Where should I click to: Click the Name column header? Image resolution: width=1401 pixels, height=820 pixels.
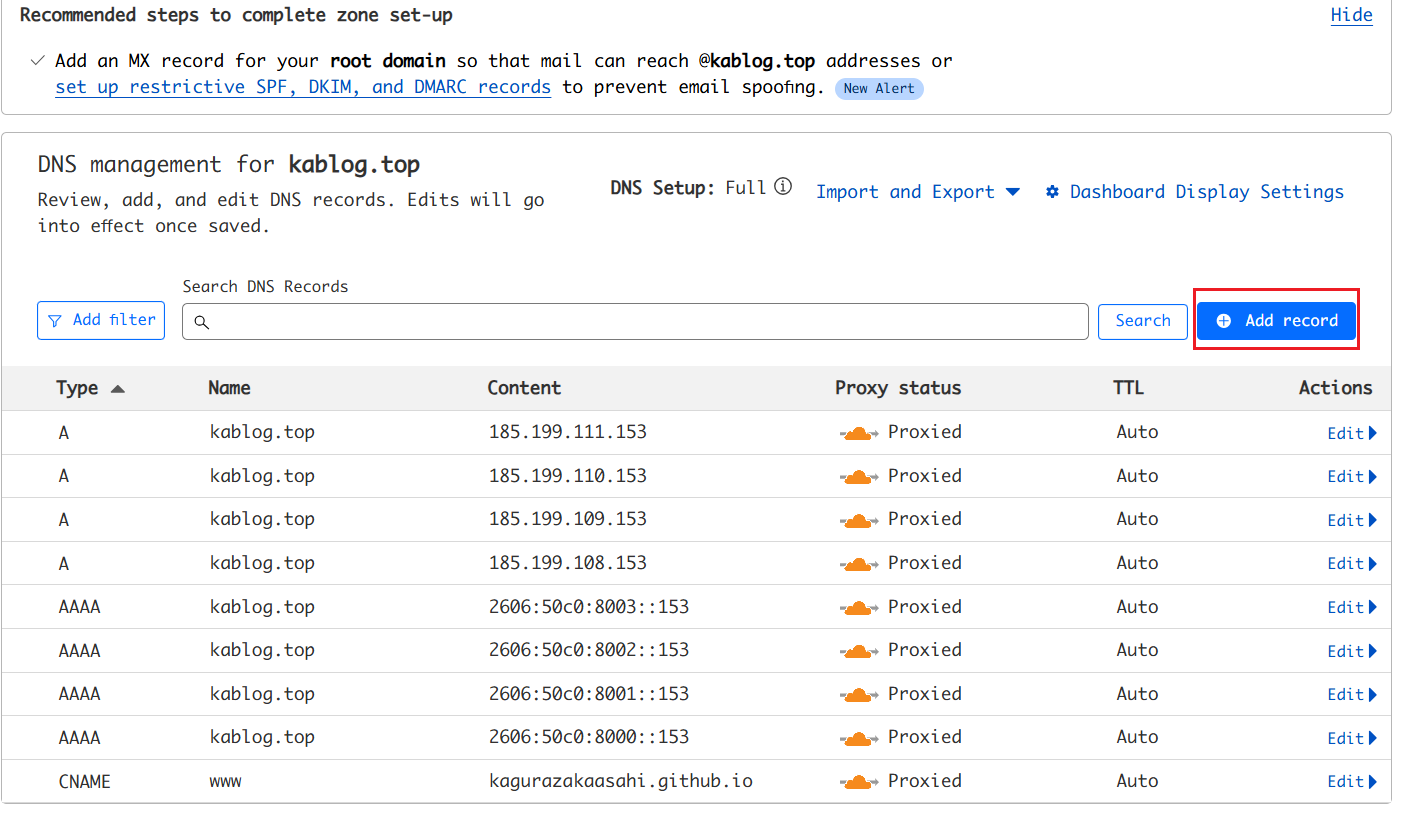(x=229, y=388)
